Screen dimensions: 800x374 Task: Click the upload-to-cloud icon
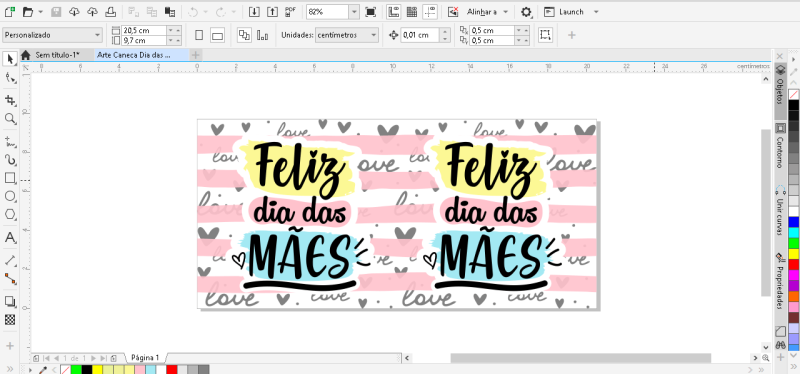pos(92,11)
